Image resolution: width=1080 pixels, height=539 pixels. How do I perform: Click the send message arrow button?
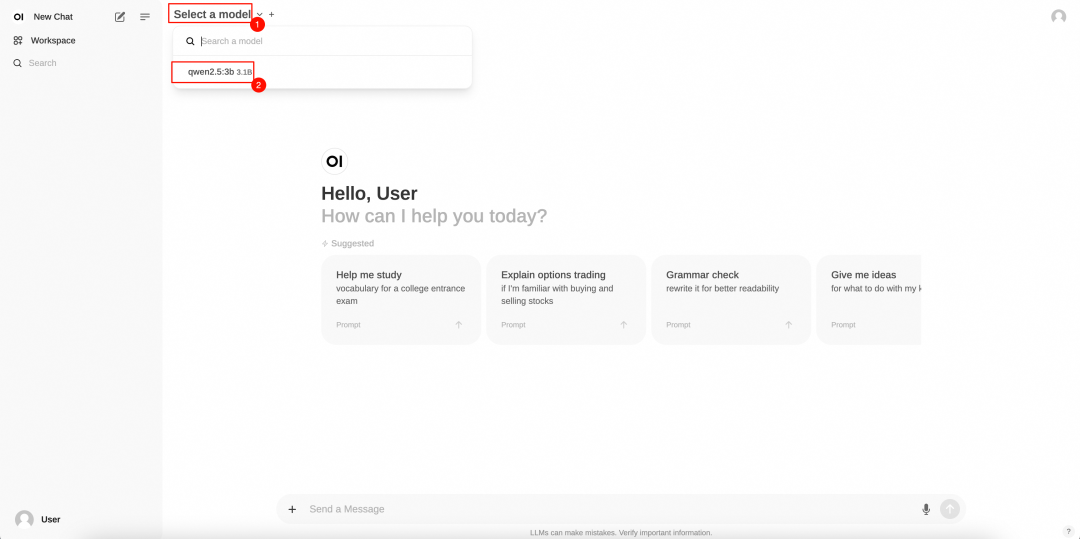(x=950, y=509)
